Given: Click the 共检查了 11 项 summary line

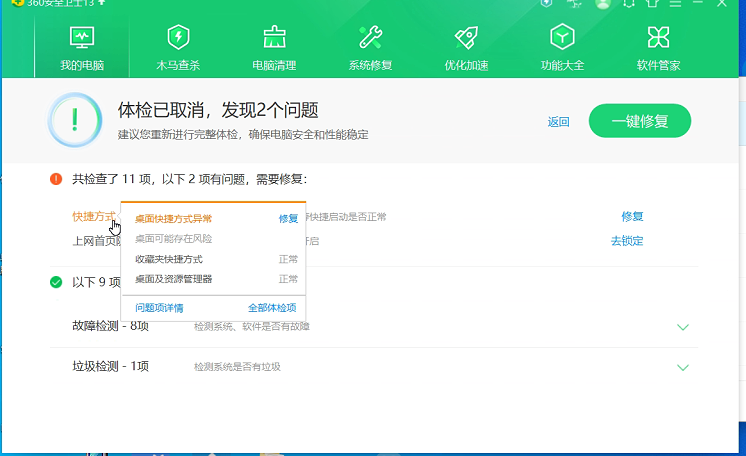Looking at the screenshot, I should tap(189, 179).
